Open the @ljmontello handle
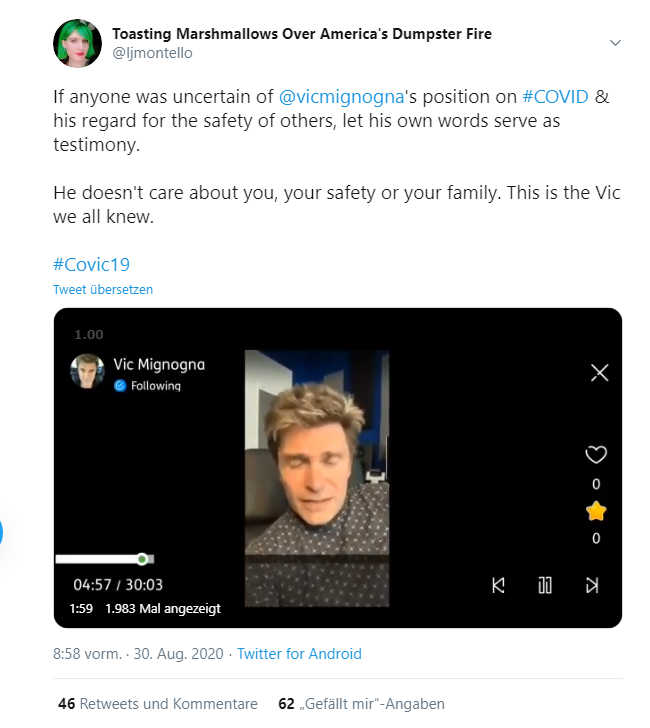650x728 pixels. click(x=152, y=53)
